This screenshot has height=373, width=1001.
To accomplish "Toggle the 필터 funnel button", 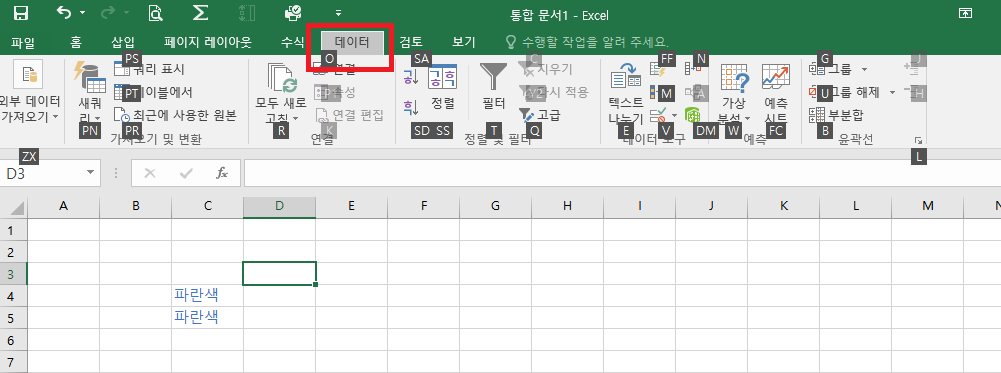I will (493, 86).
